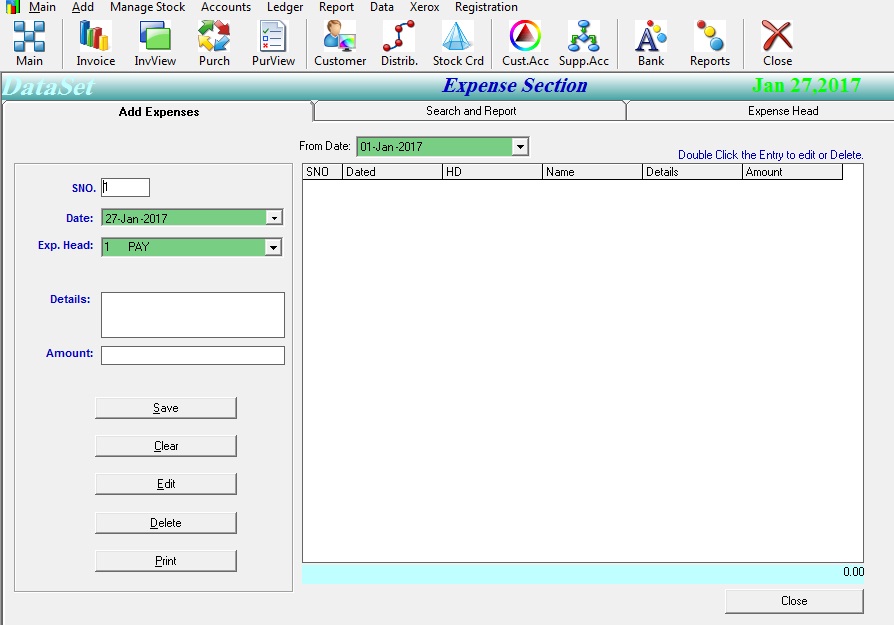Open the Xerox menu

click(x=424, y=7)
